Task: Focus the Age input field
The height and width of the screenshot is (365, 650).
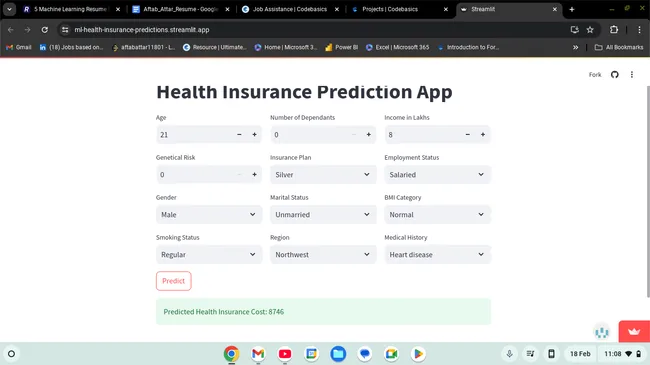Action: click(x=194, y=134)
